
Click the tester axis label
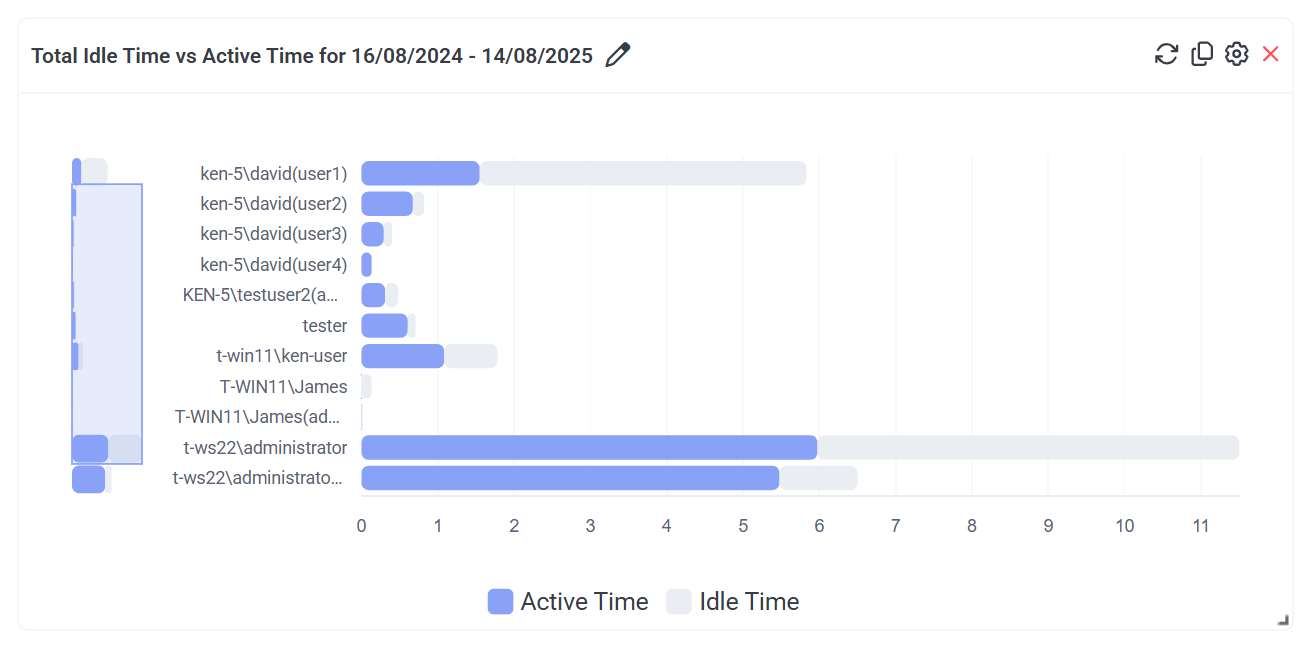pyautogui.click(x=325, y=326)
